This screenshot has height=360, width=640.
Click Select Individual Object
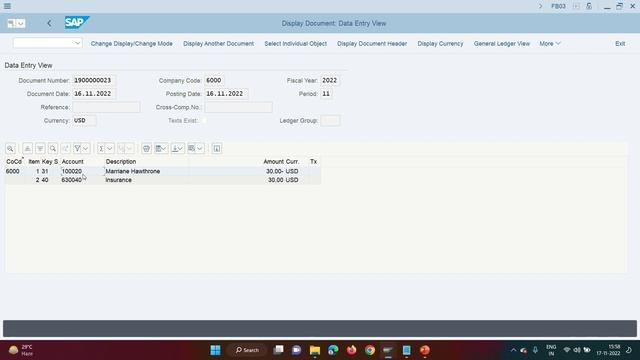pyautogui.click(x=296, y=44)
